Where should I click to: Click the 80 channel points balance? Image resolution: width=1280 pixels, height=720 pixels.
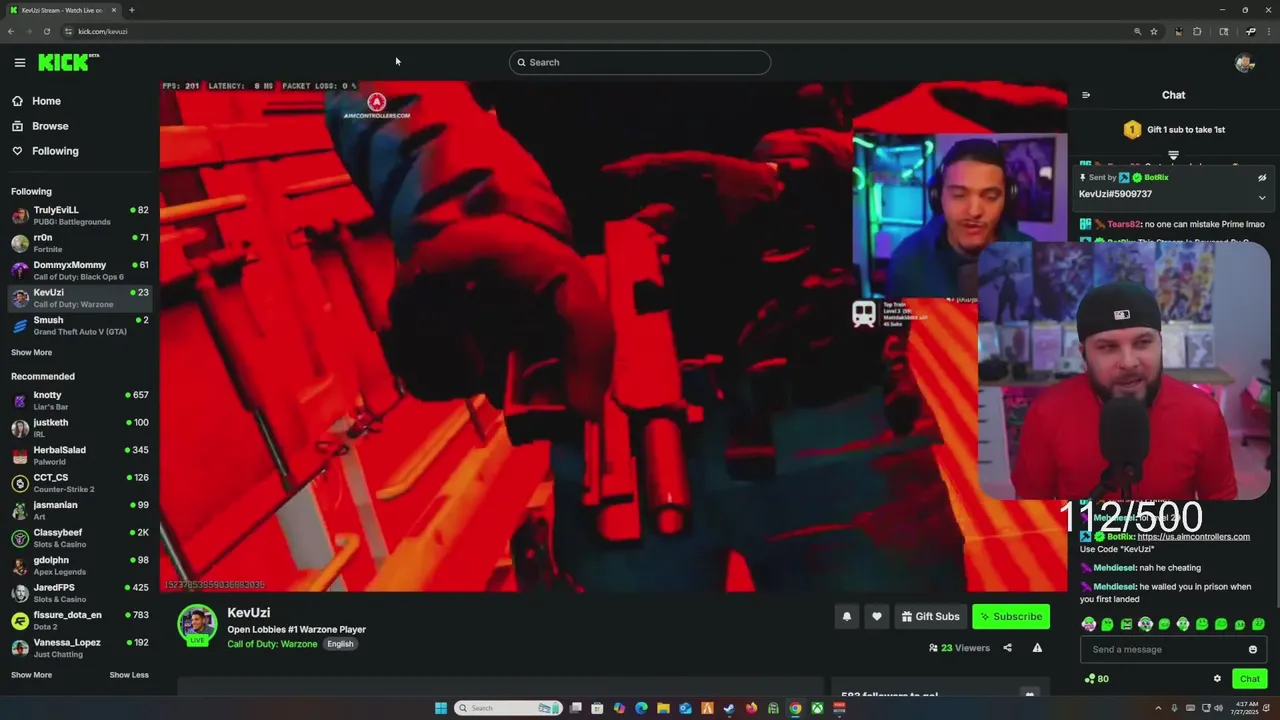[x=1097, y=679]
